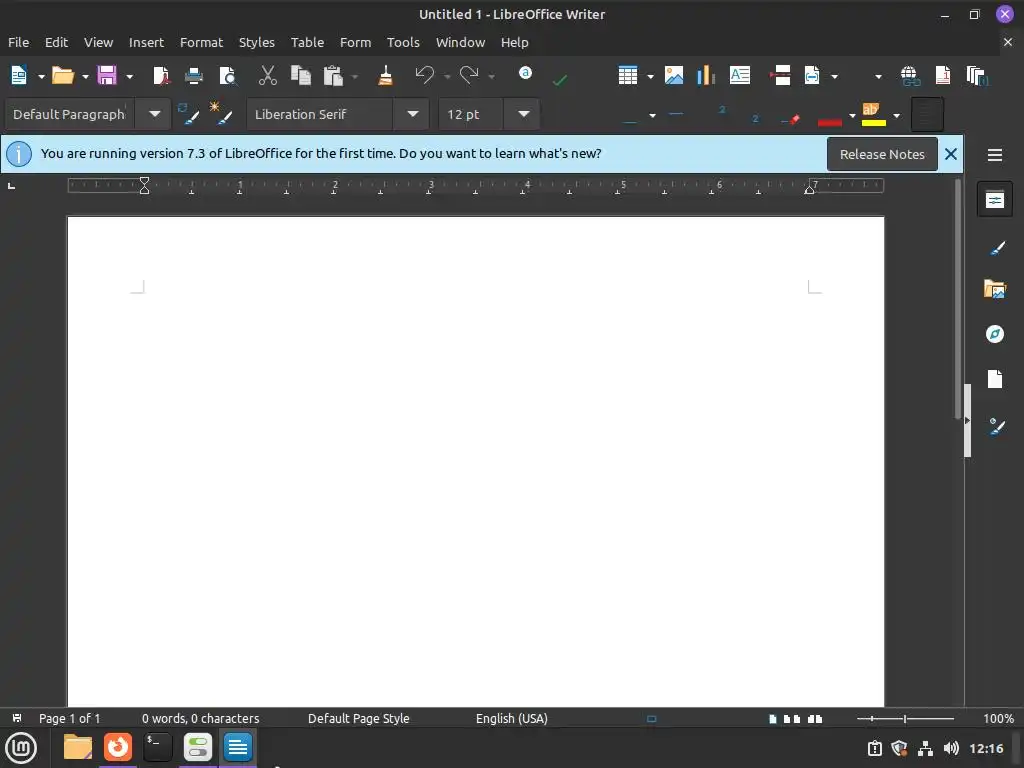Apply yellow highlighting color
Image resolution: width=1024 pixels, height=768 pixels.
pyautogui.click(x=874, y=114)
